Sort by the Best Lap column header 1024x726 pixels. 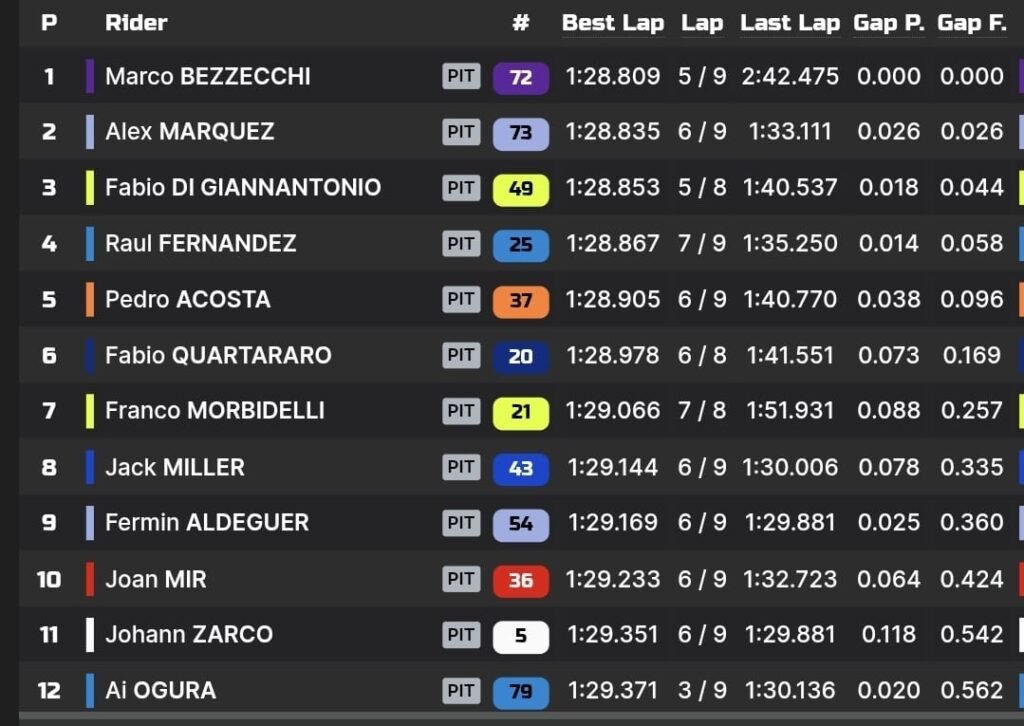[x=612, y=23]
